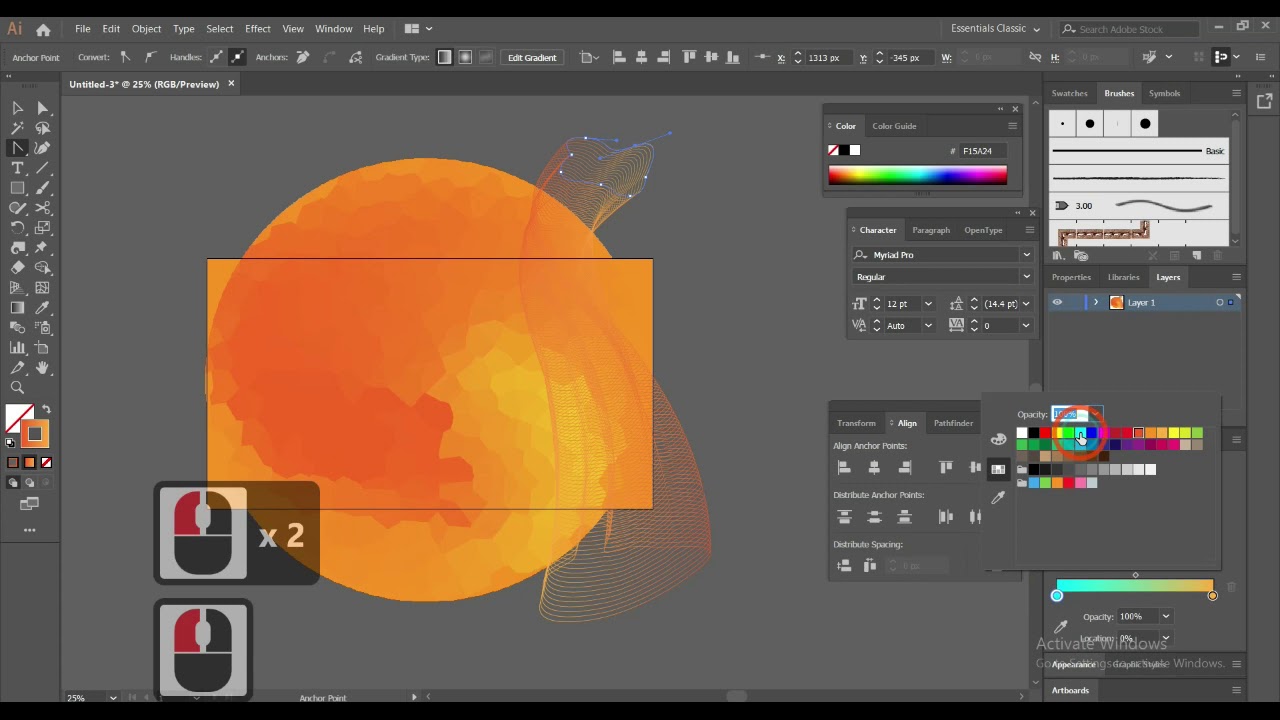Choose the Hand tool

(x=42, y=368)
